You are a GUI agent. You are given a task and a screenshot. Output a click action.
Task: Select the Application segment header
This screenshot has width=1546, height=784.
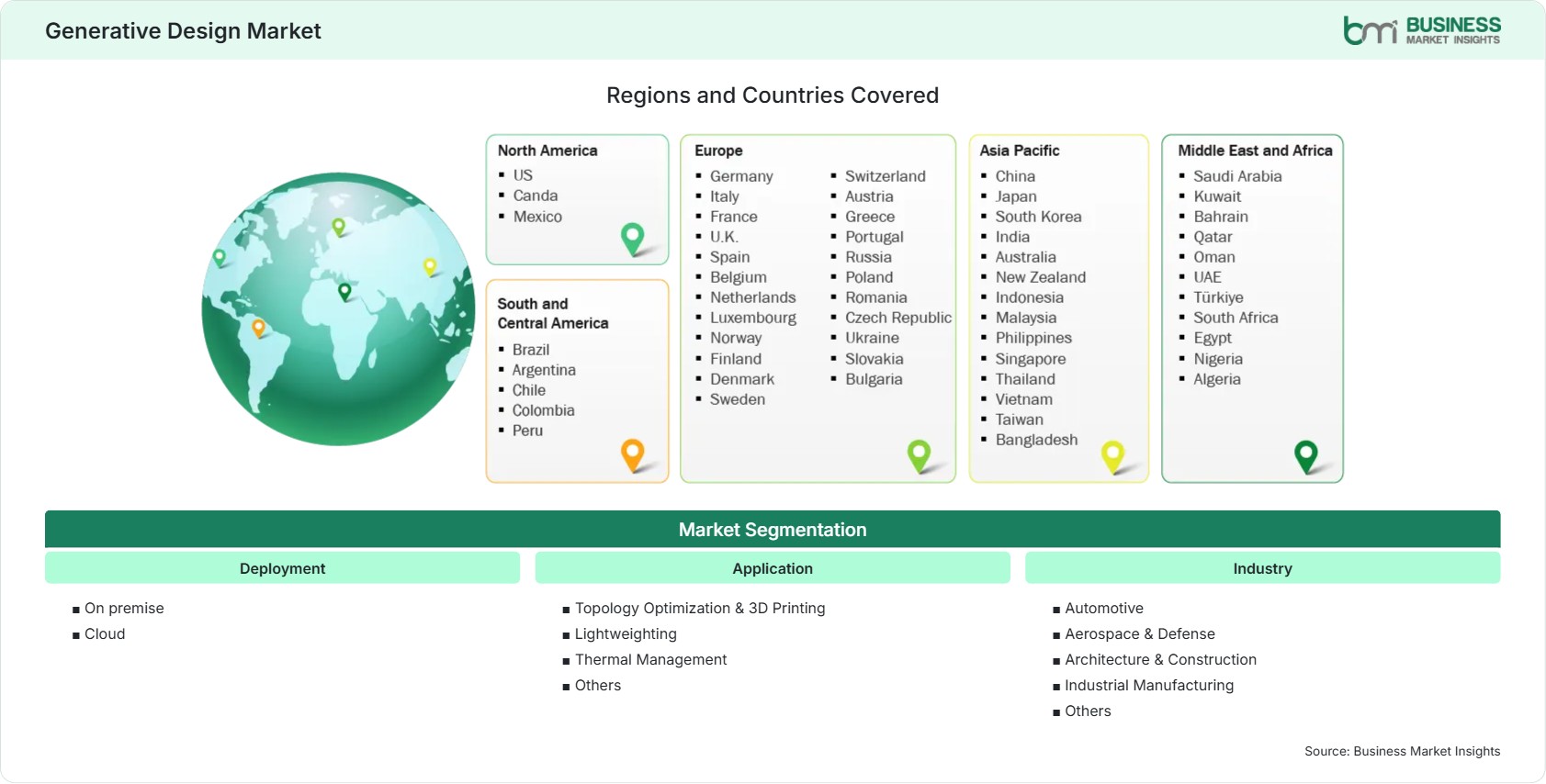[773, 568]
